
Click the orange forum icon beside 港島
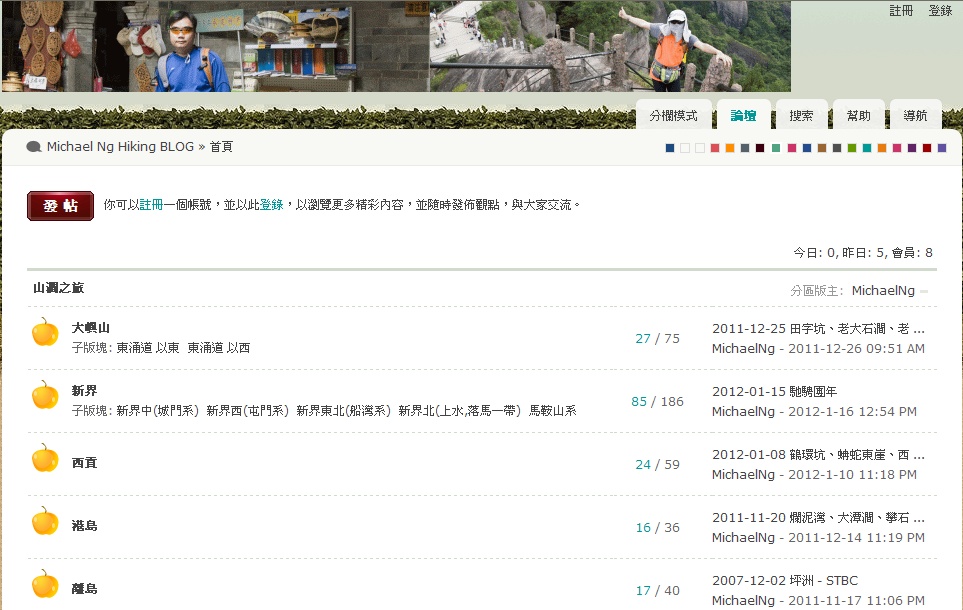[x=45, y=521]
